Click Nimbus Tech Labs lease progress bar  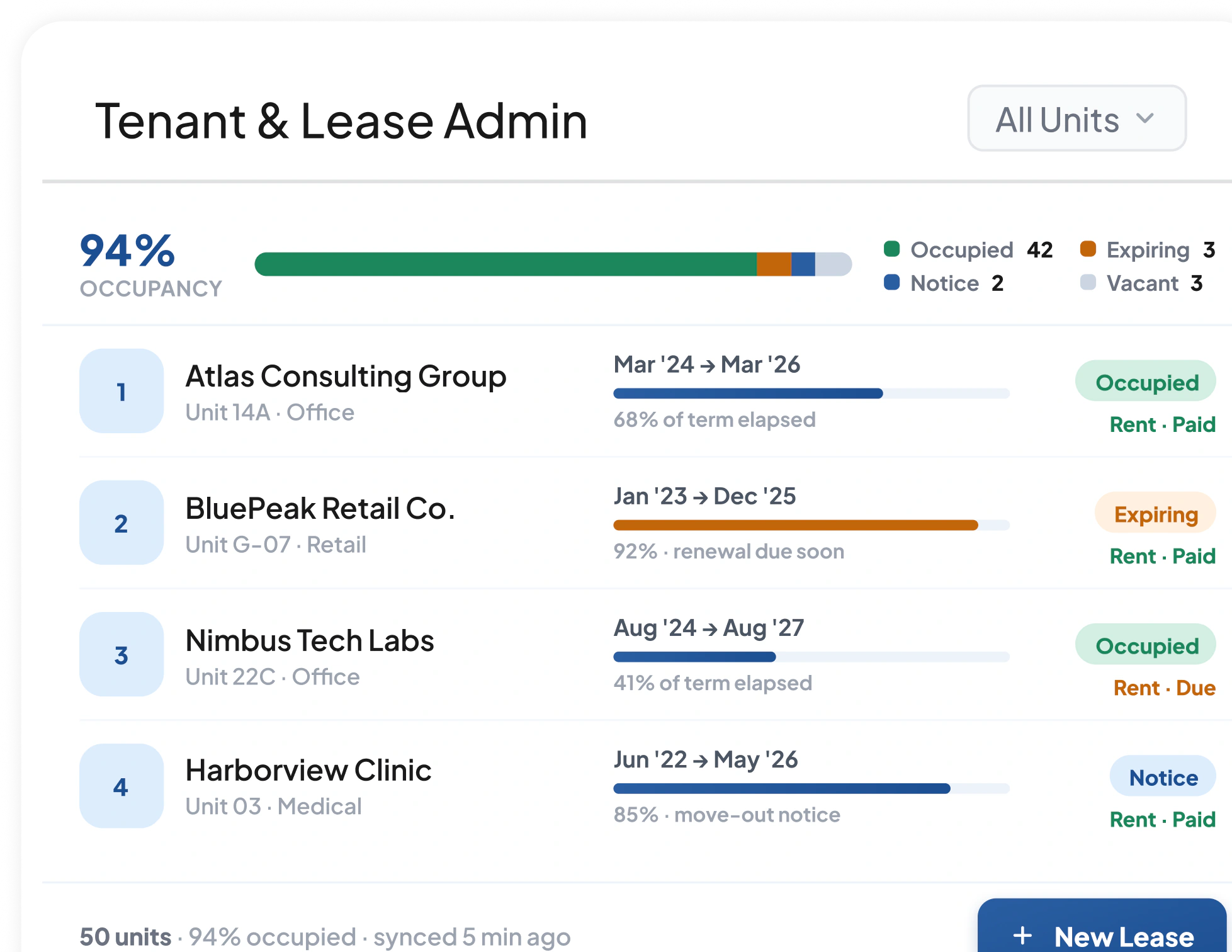tap(811, 657)
